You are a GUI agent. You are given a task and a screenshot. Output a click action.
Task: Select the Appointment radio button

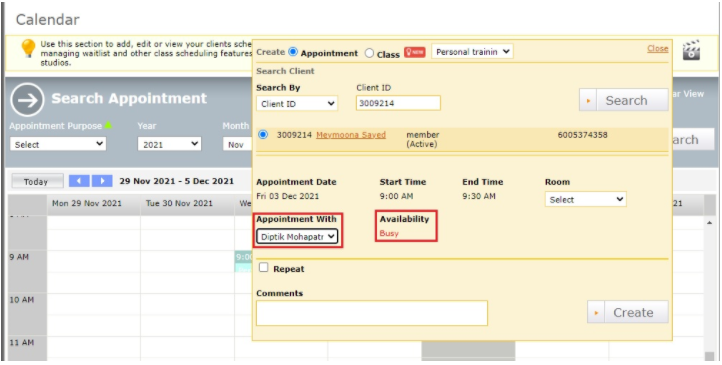tap(293, 52)
